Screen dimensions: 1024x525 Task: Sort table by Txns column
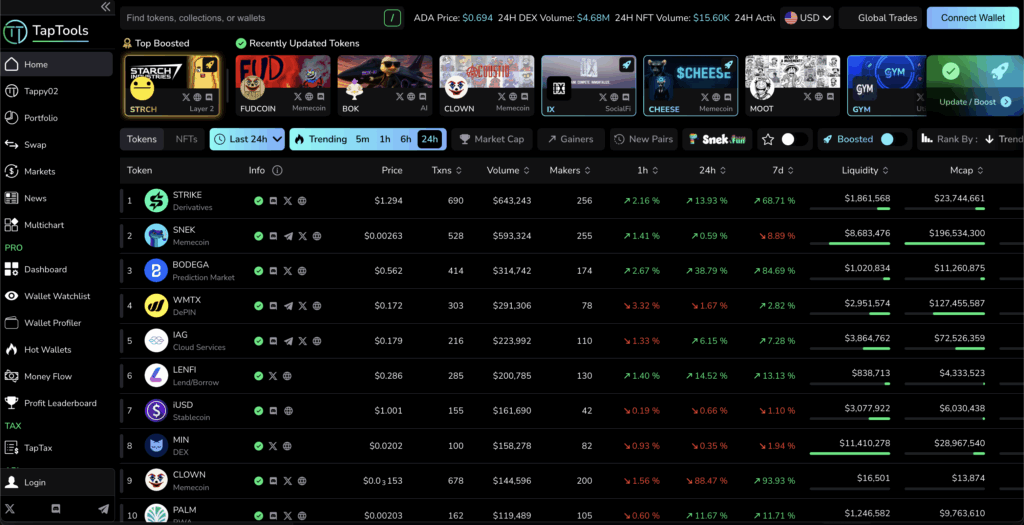point(447,170)
